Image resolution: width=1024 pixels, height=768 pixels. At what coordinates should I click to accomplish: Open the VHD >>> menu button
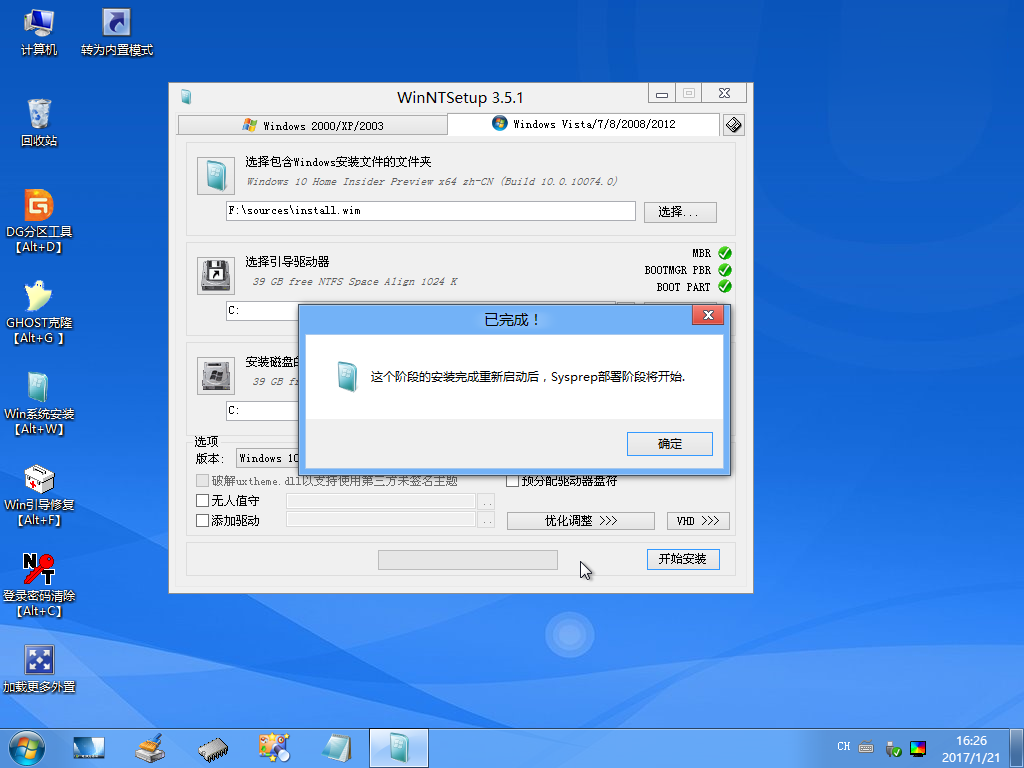pos(698,520)
